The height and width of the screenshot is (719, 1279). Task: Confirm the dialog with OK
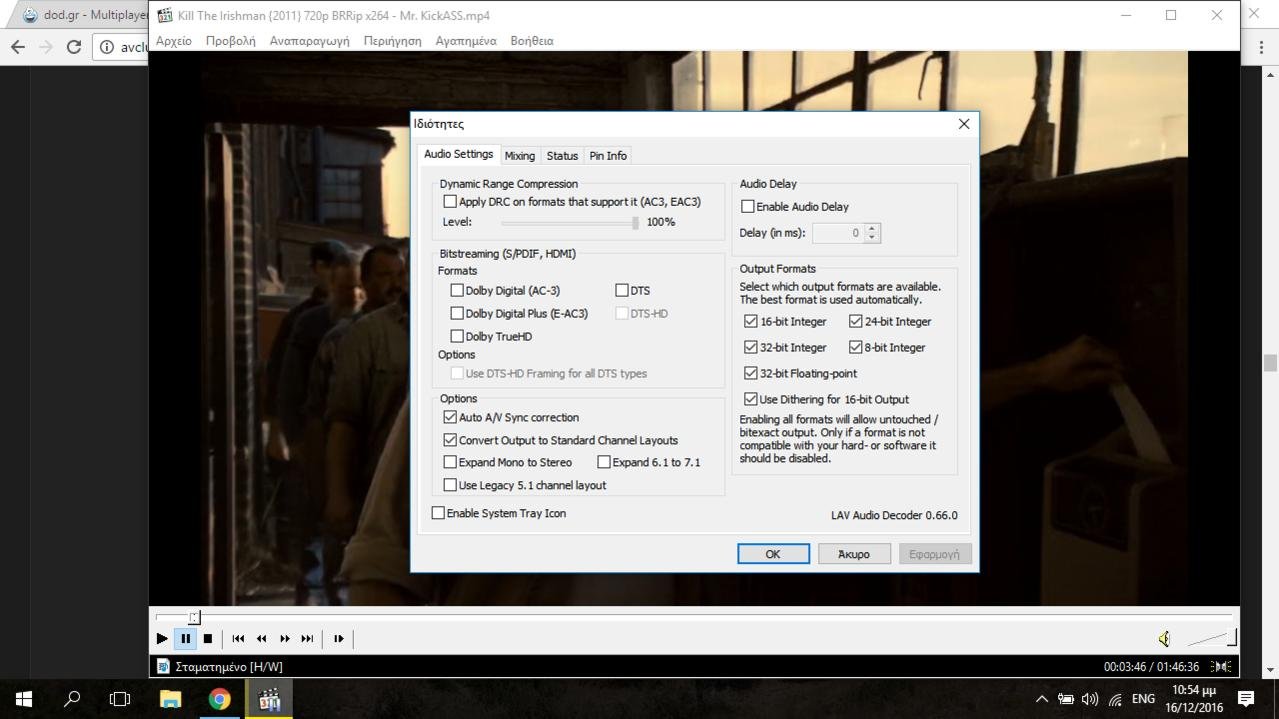[773, 554]
